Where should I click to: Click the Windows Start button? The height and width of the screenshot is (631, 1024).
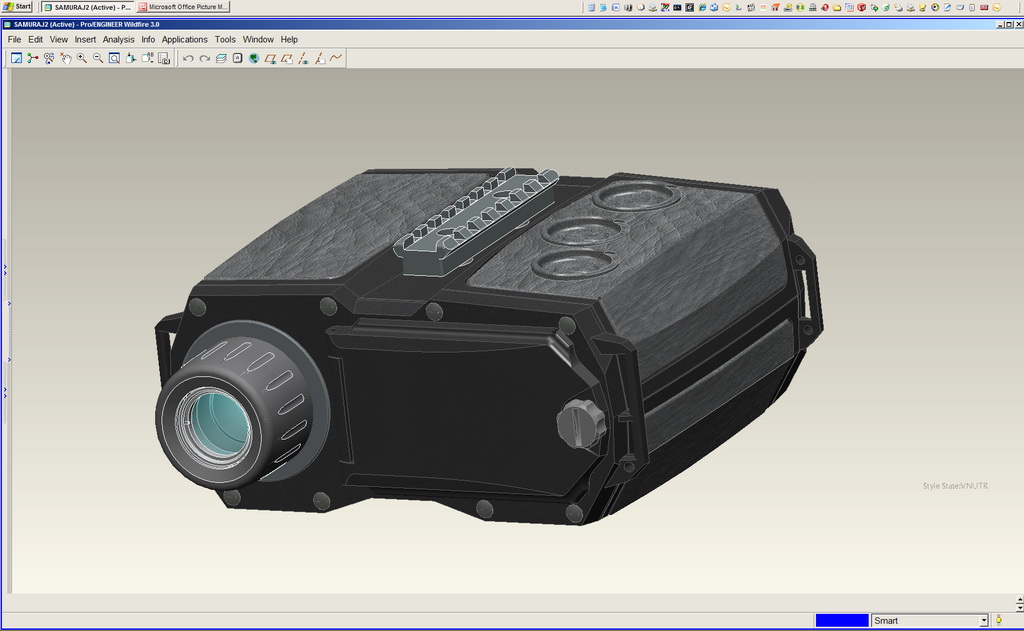(17, 7)
